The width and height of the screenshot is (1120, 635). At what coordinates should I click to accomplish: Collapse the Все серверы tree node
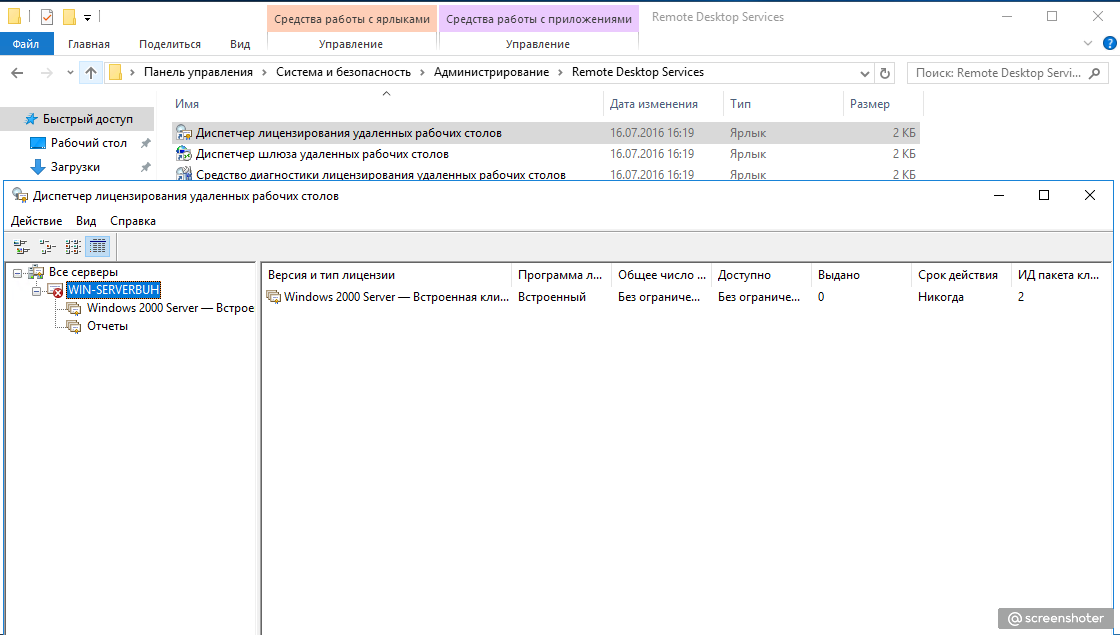(x=18, y=273)
